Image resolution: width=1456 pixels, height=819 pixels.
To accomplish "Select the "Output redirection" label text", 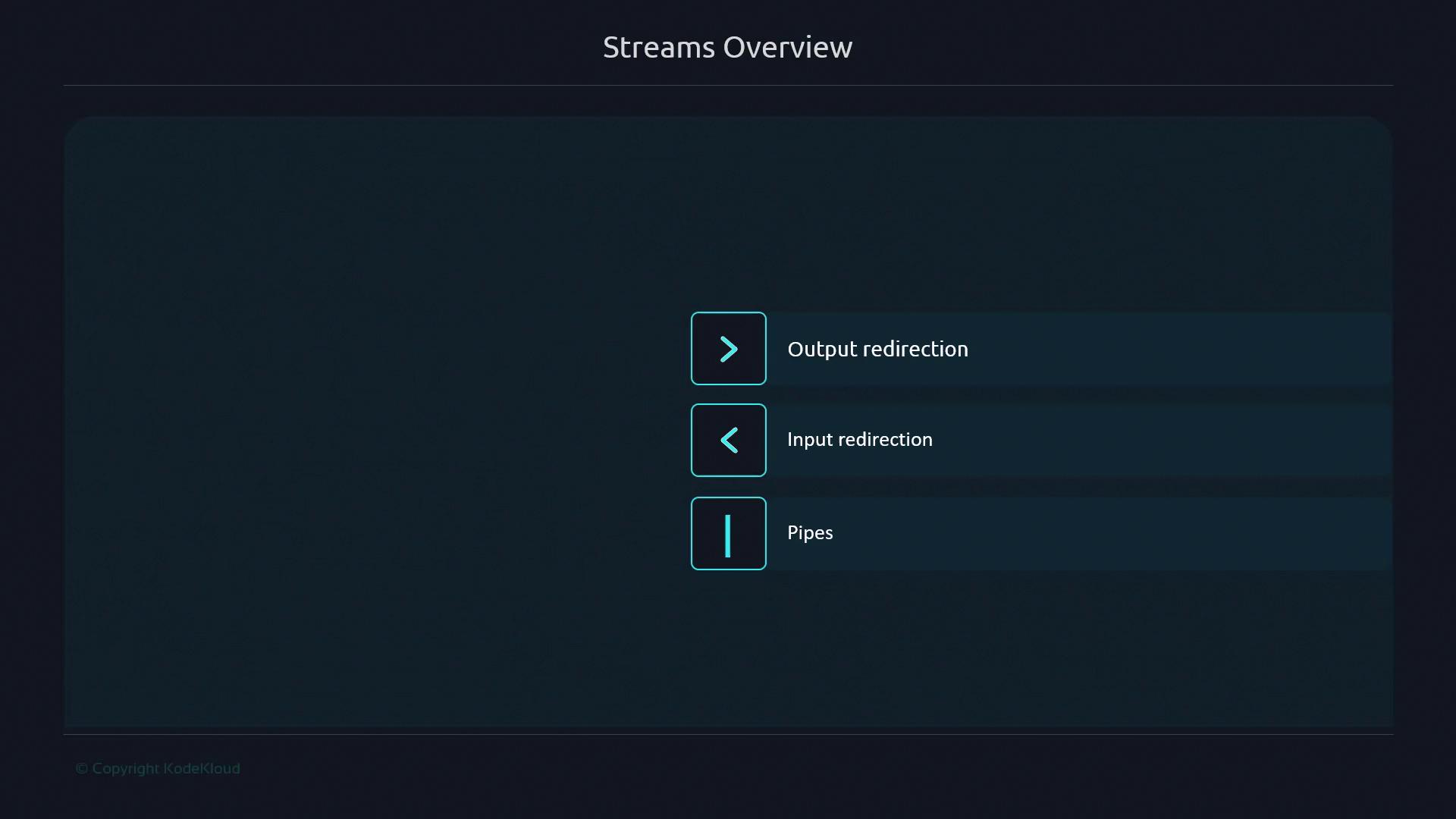I will 877,350.
